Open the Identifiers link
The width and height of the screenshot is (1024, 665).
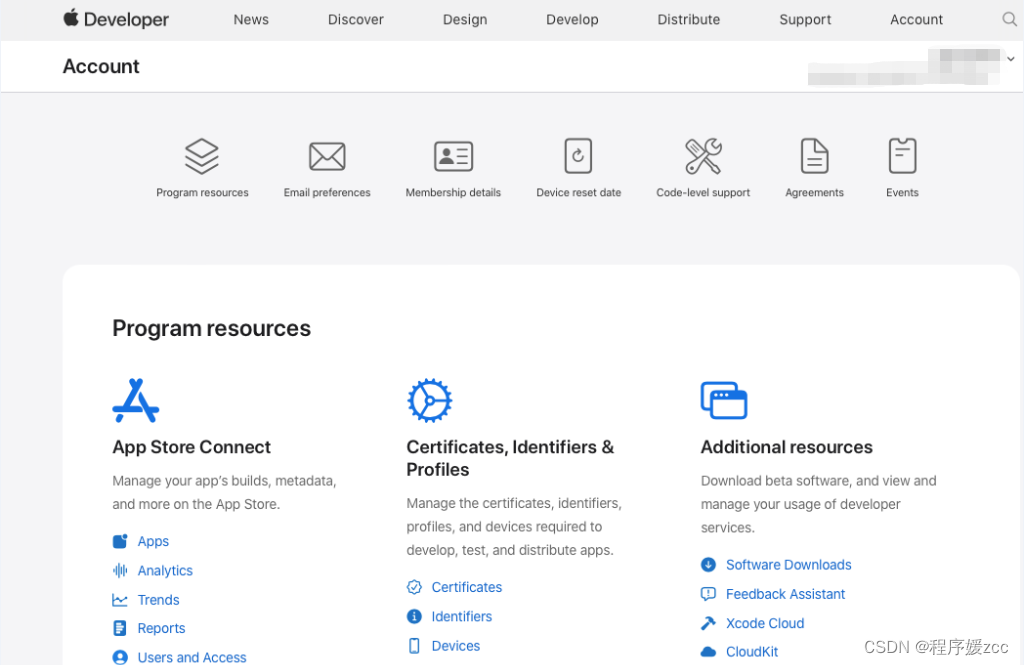[462, 617]
